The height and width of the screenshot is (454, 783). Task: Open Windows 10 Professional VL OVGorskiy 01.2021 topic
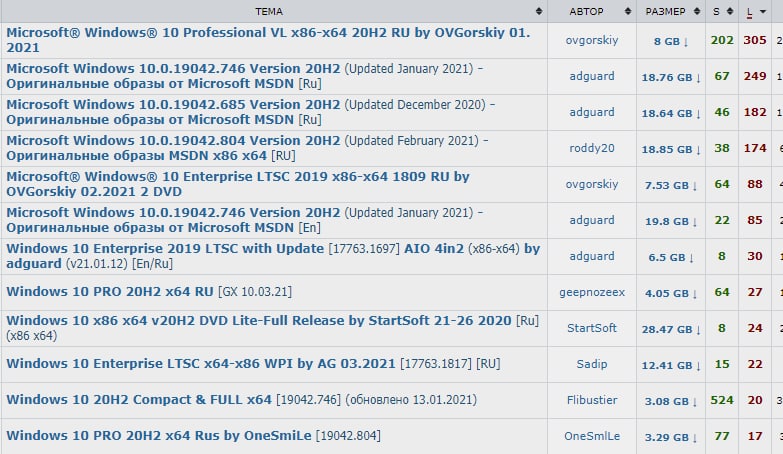click(x=268, y=40)
